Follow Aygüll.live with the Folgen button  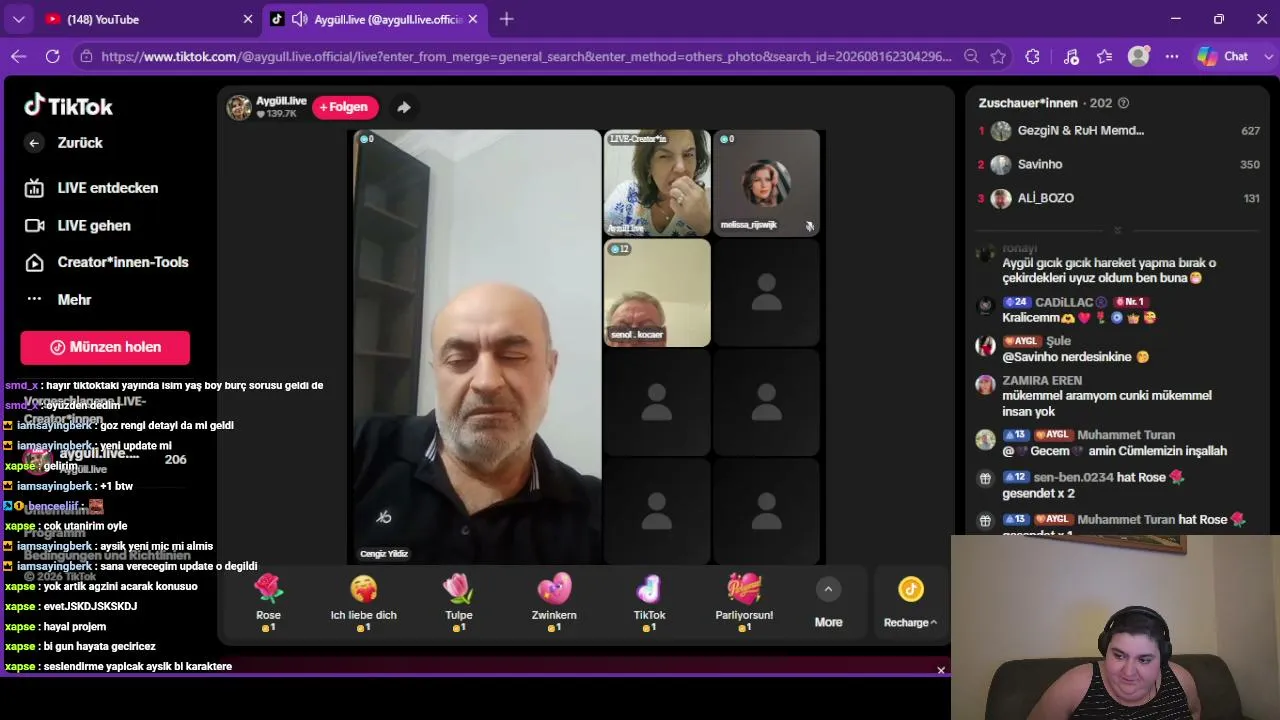(345, 107)
